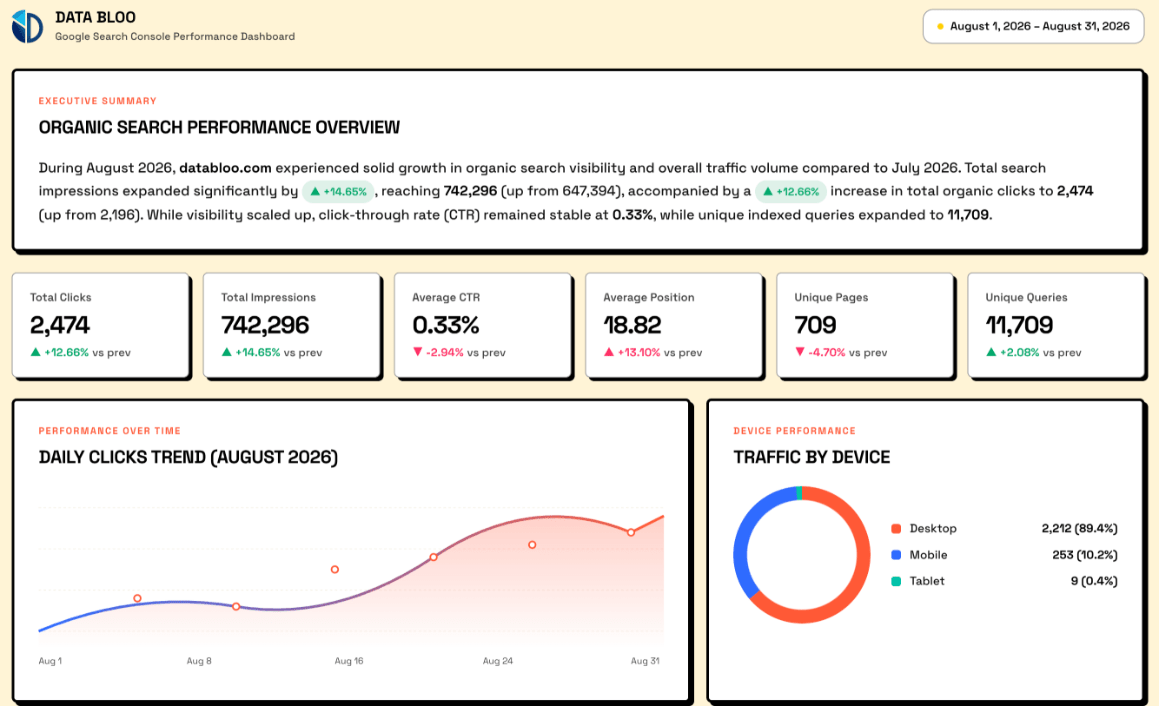Image resolution: width=1159 pixels, height=706 pixels.
Task: Click the '11,709' Unique Queries card value
Action: 1019,325
